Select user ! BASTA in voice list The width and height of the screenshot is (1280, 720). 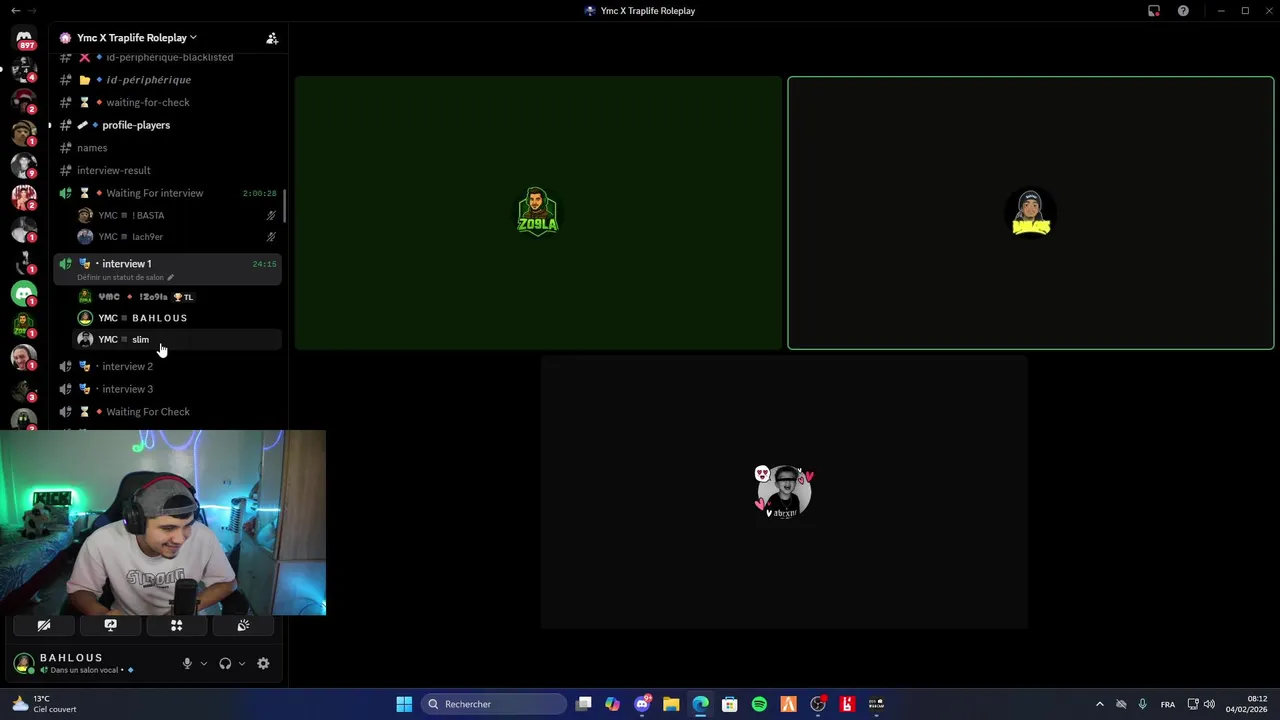(176, 215)
